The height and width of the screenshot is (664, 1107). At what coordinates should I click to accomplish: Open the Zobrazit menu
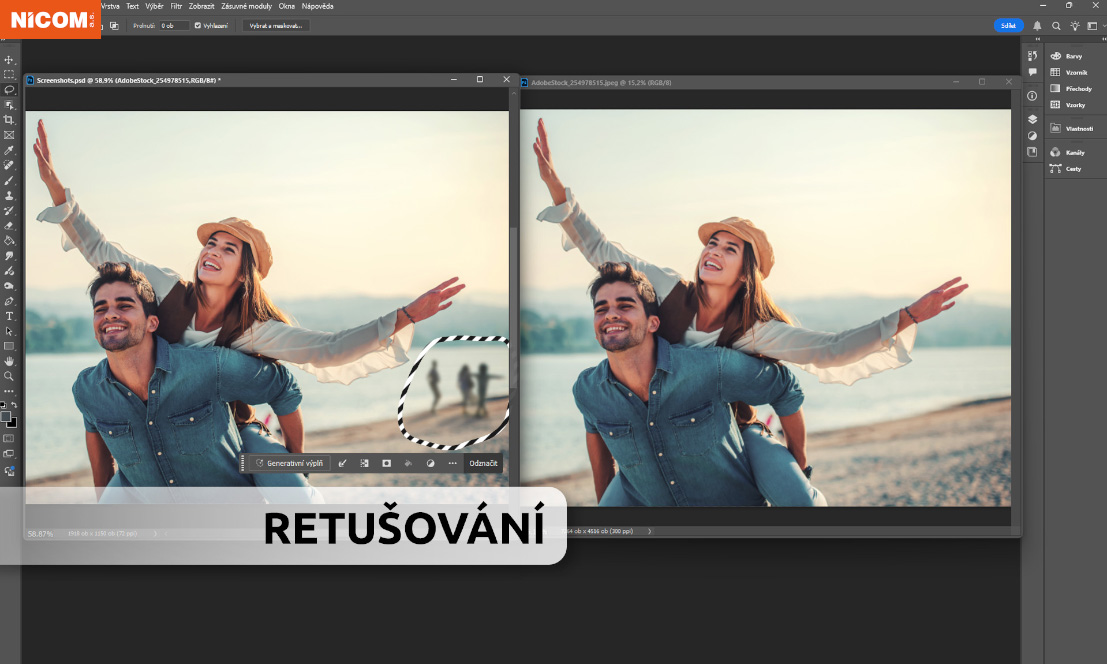point(201,6)
